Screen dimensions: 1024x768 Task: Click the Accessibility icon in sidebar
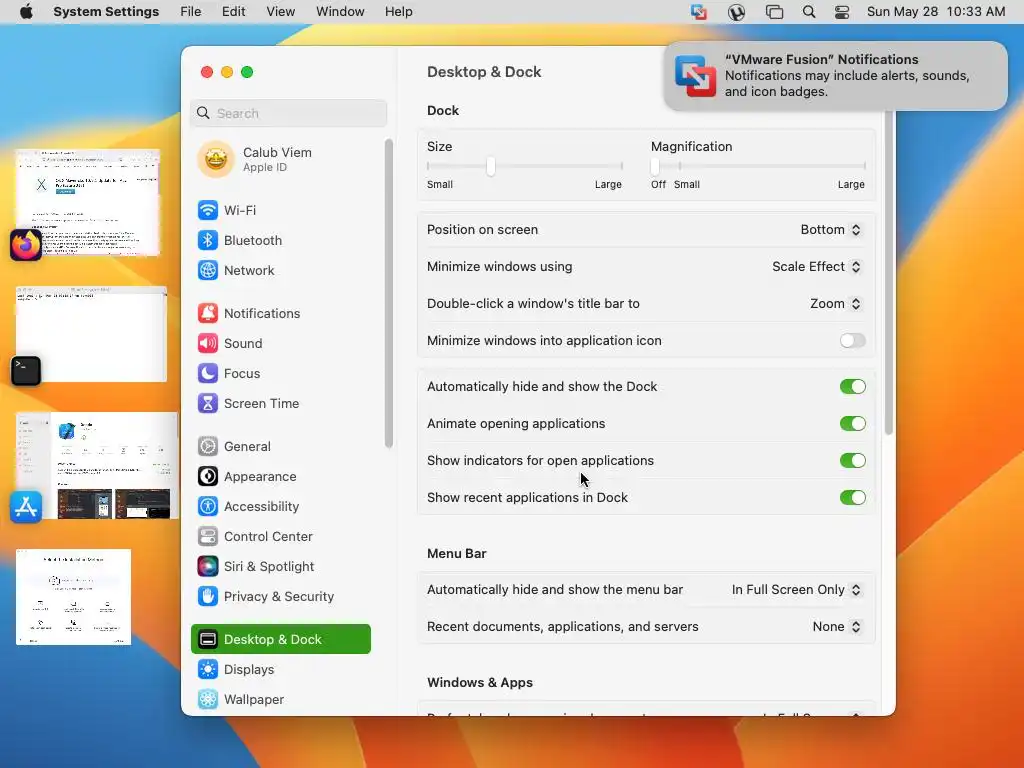pyautogui.click(x=208, y=507)
